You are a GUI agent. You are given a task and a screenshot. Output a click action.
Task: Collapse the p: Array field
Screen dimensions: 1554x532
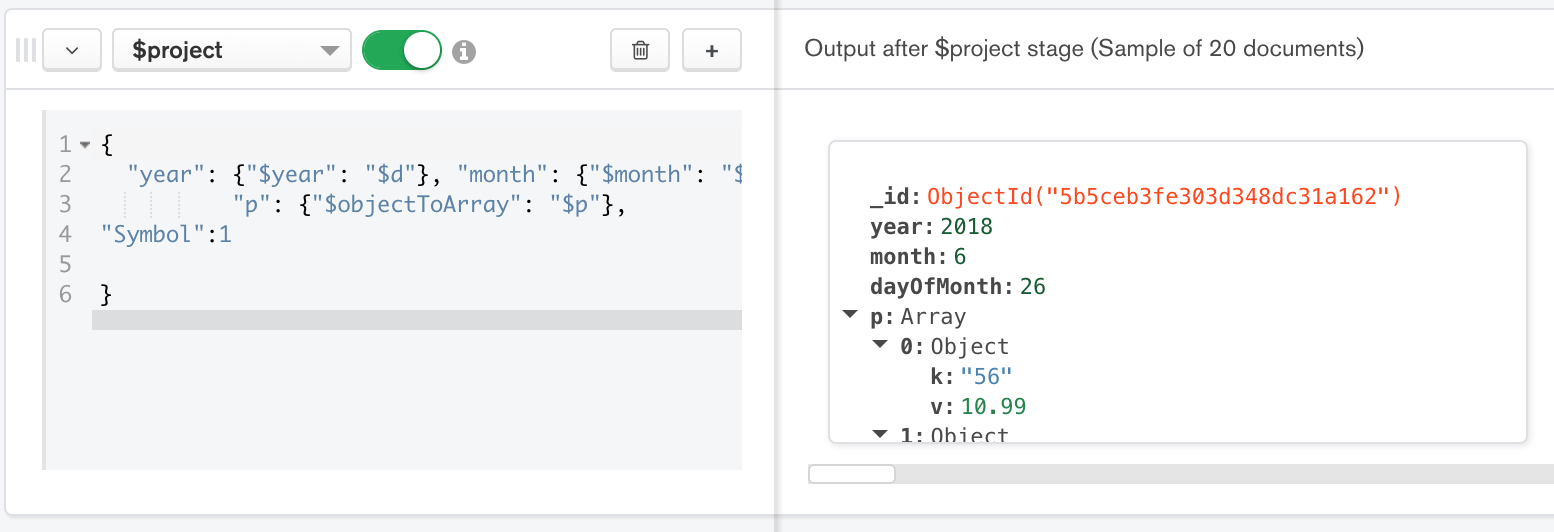850,316
